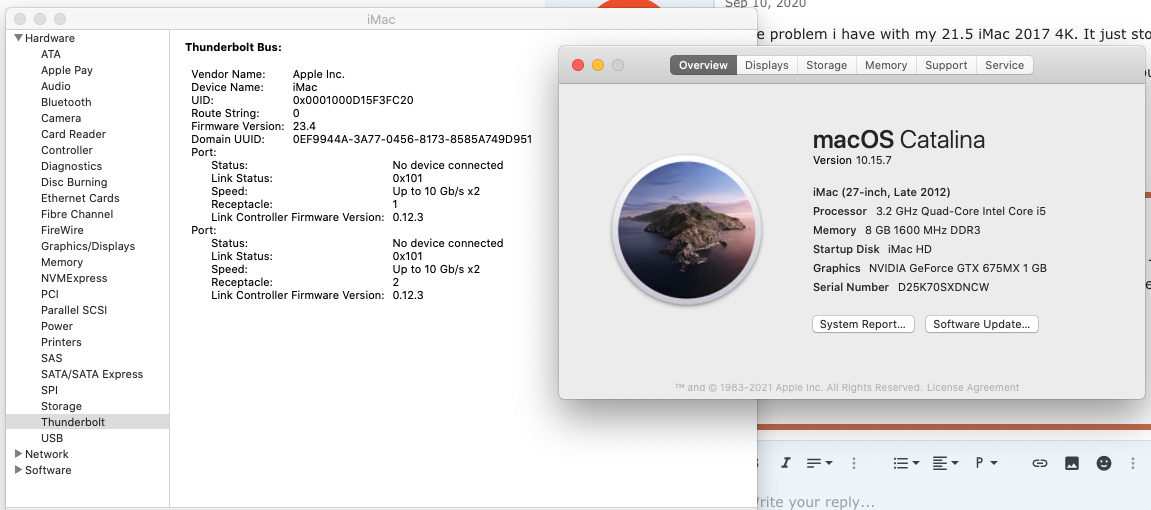This screenshot has height=510, width=1151.
Task: Open the Storage tab in About This Mac
Action: click(826, 65)
